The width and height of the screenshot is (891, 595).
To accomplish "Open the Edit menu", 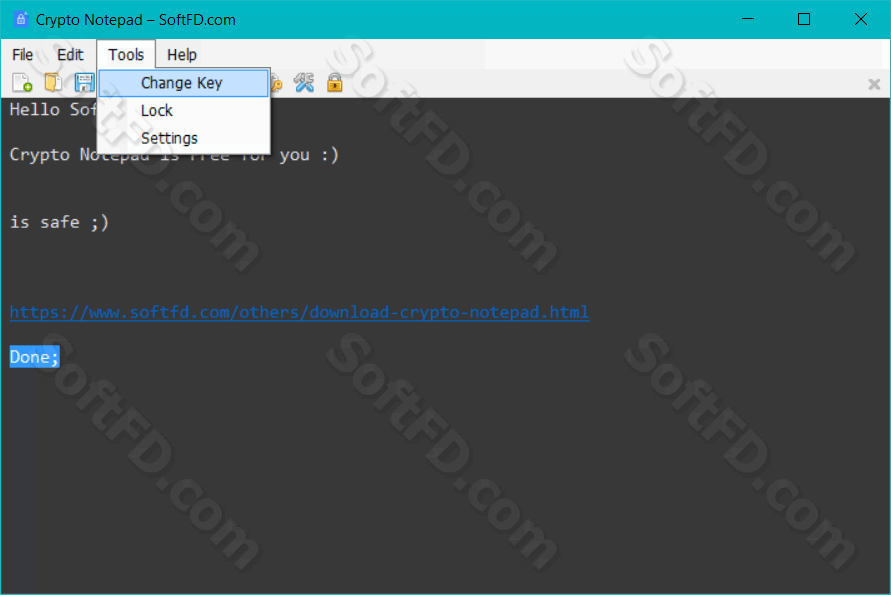I will point(70,55).
